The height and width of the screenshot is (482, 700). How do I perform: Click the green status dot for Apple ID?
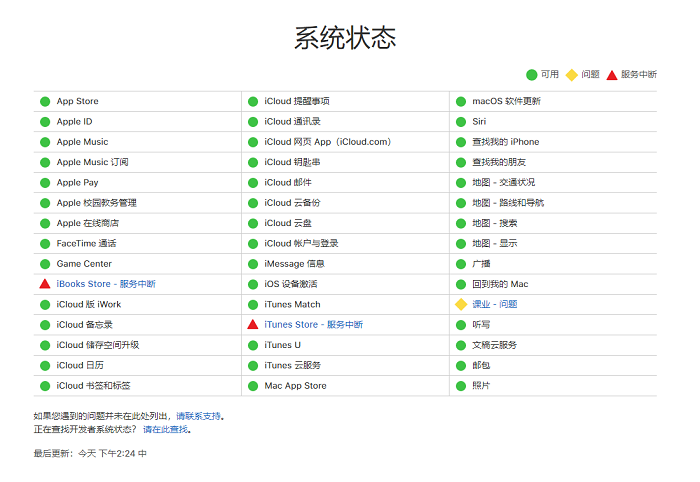click(45, 122)
